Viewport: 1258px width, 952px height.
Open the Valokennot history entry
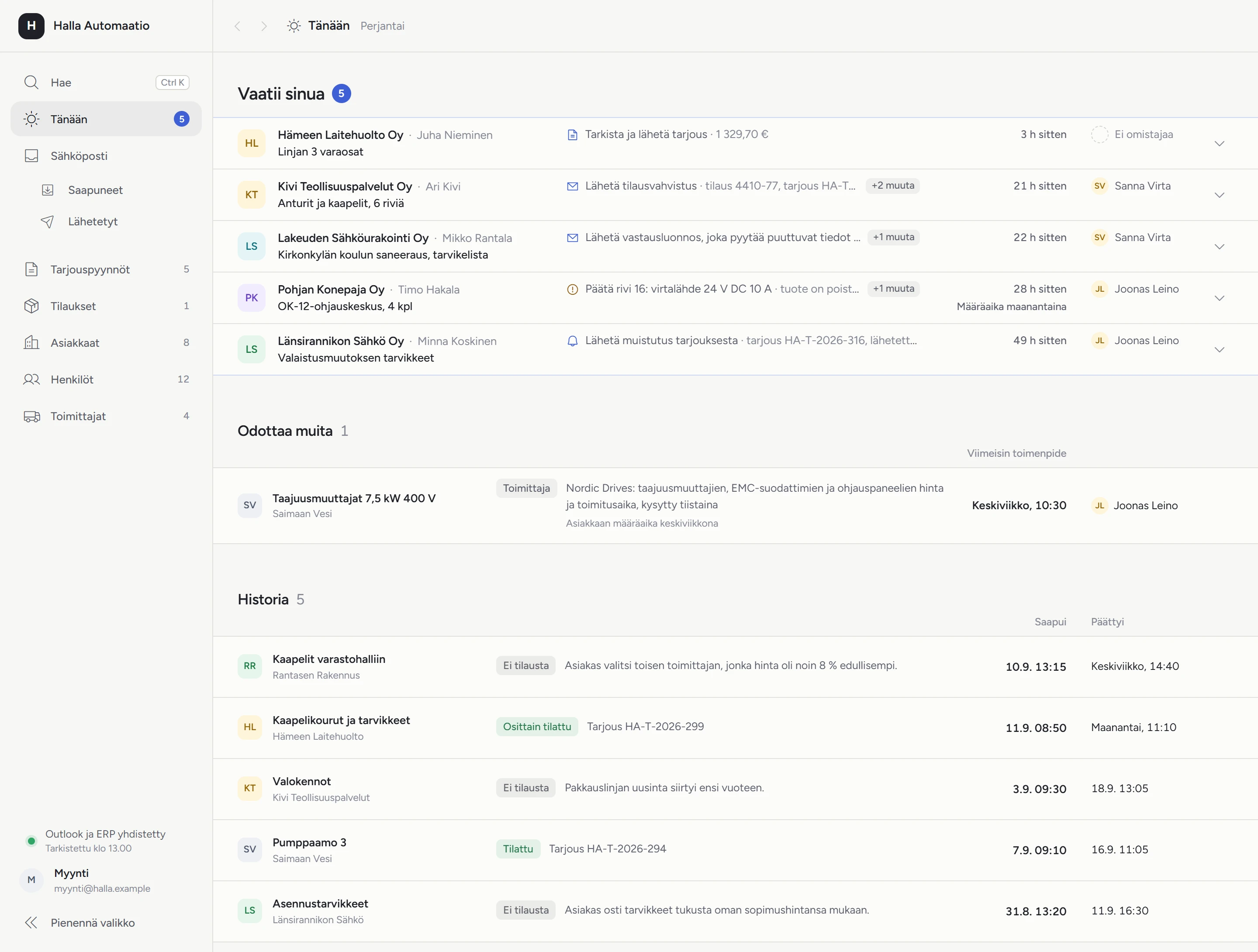pyautogui.click(x=735, y=789)
